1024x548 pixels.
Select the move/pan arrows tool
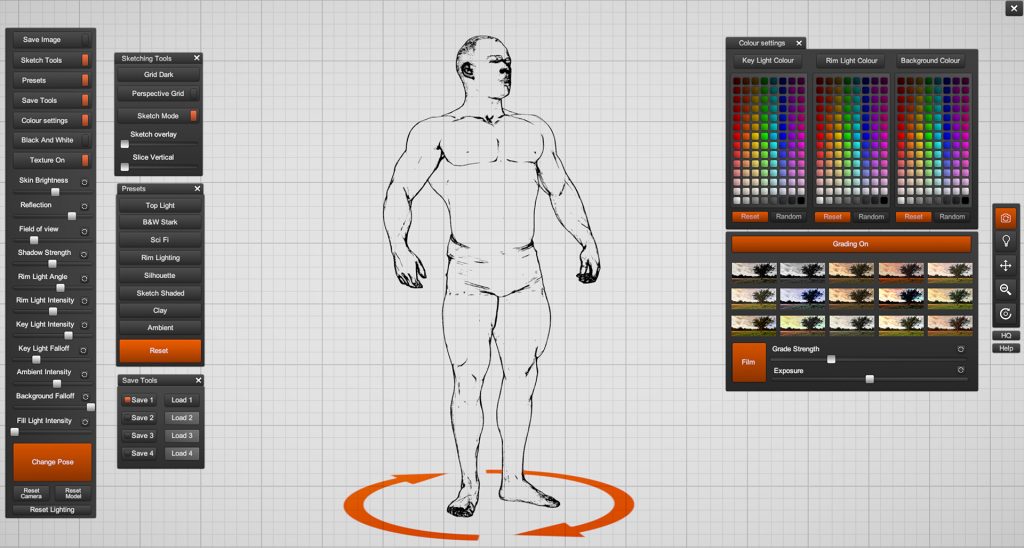click(x=1006, y=265)
